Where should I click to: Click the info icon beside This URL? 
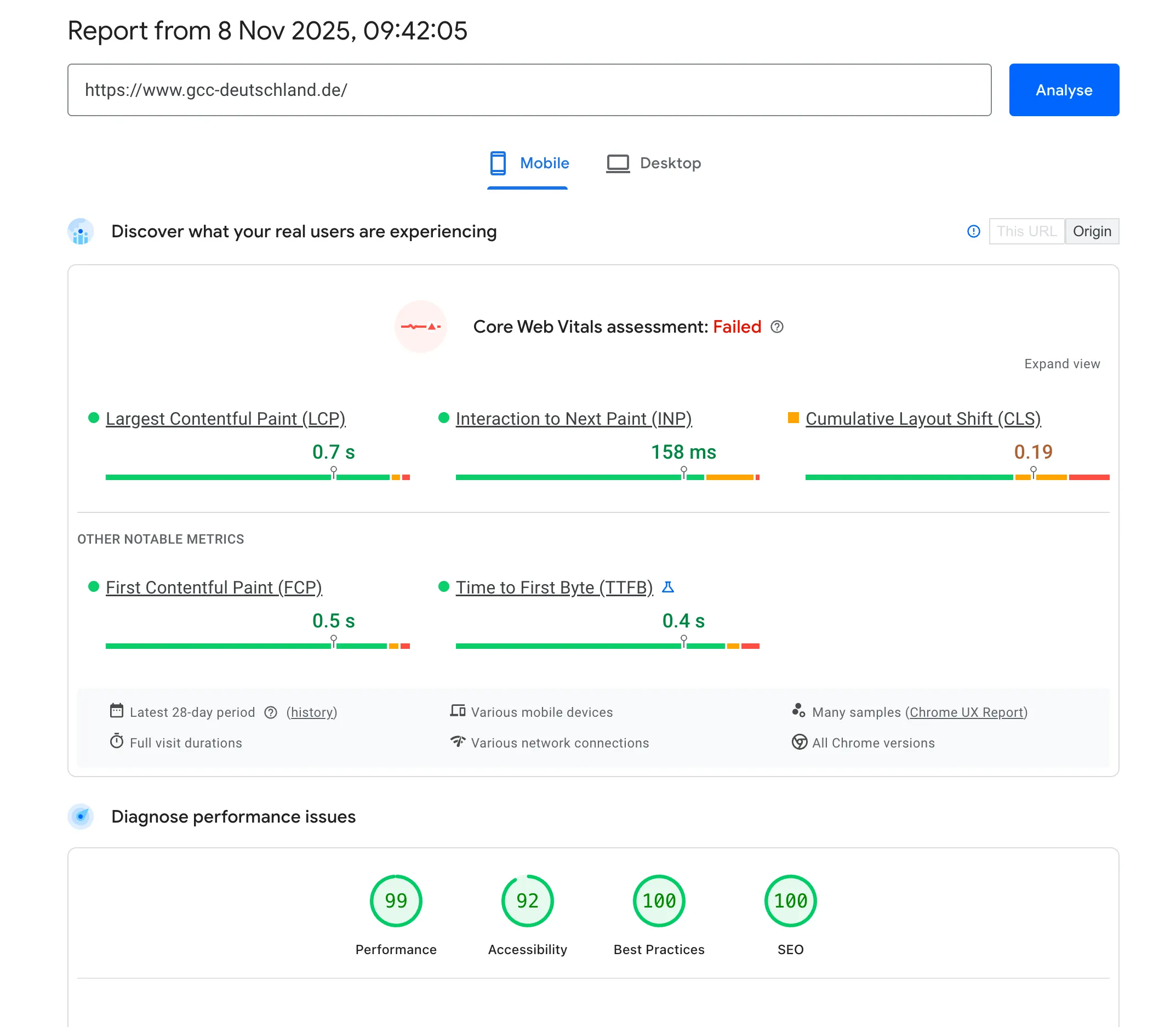point(973,231)
